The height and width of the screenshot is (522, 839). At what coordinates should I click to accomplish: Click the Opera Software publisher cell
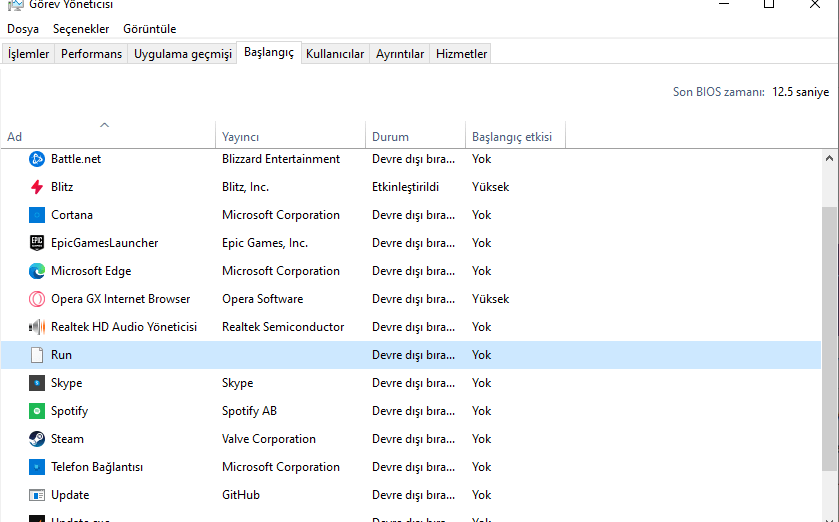263,299
